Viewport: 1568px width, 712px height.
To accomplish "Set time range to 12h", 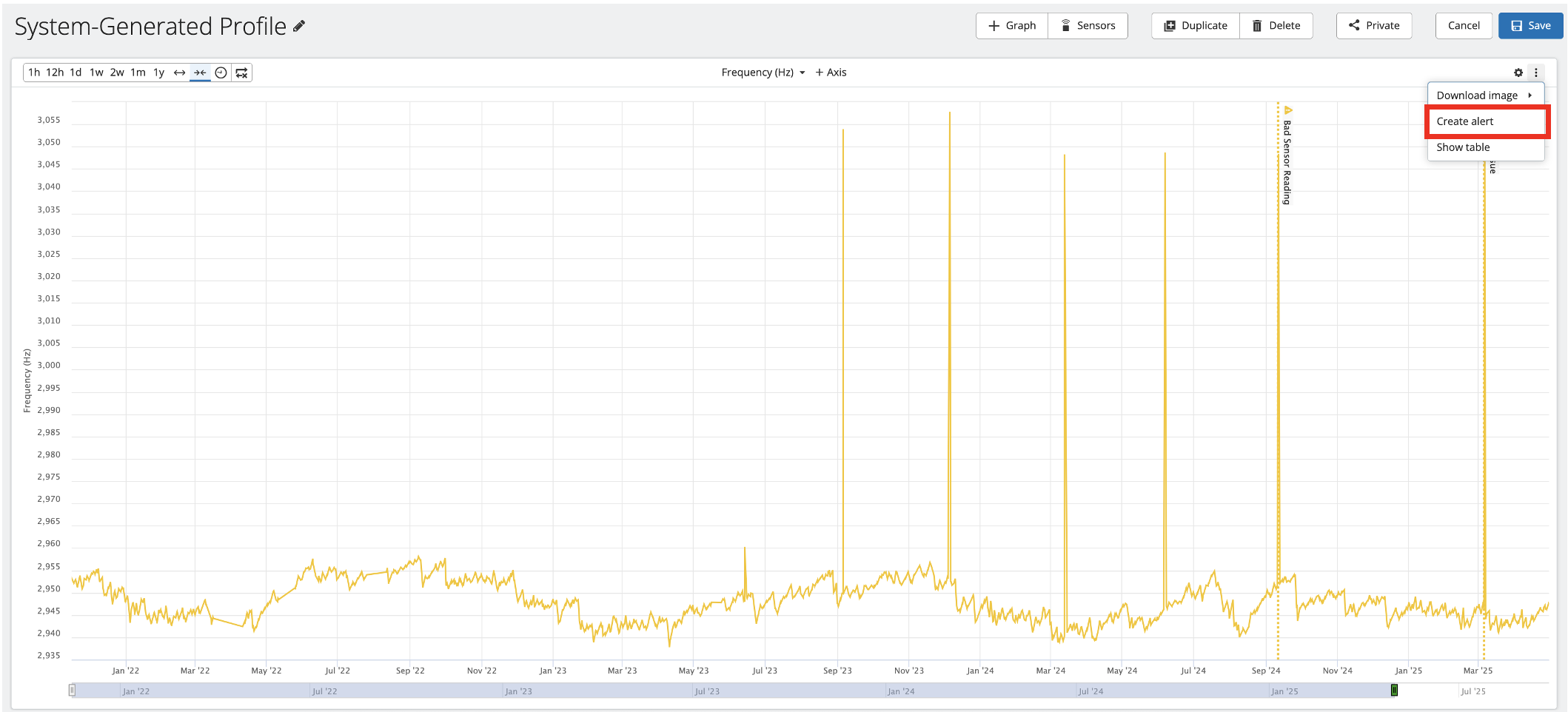I will [x=55, y=73].
